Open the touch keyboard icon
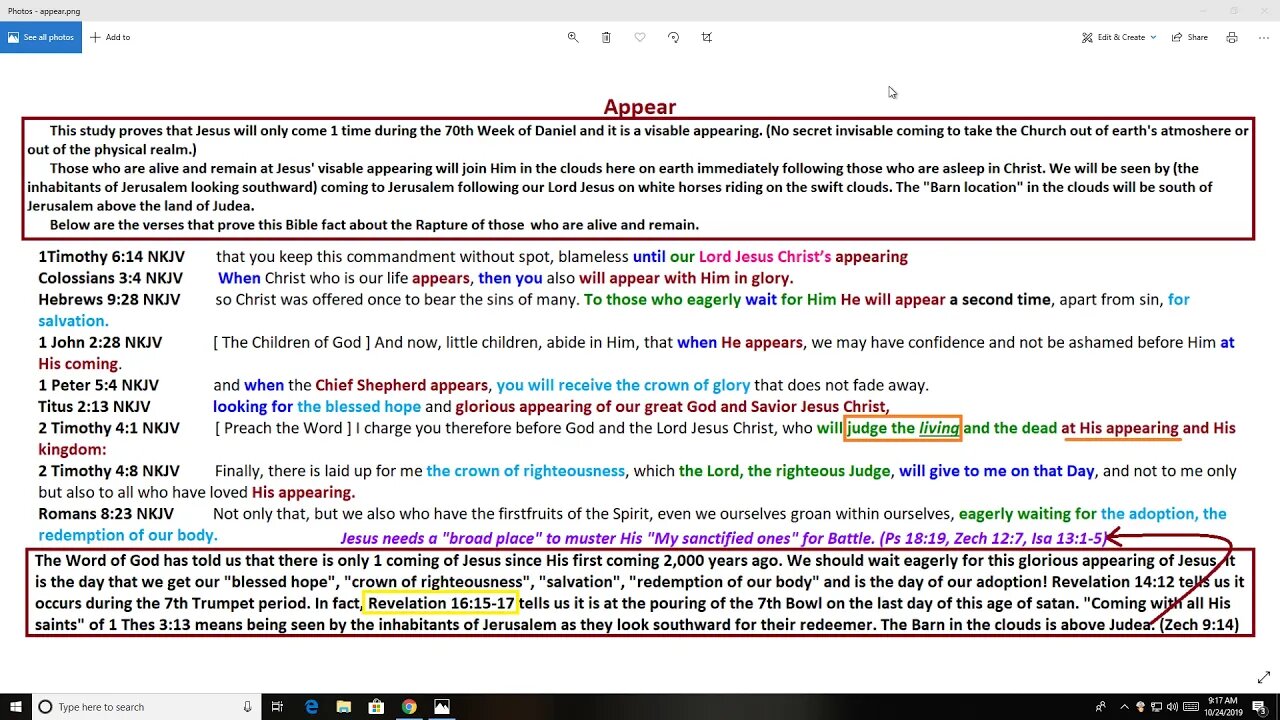Viewport: 1280px width, 720px height. (x=1192, y=707)
